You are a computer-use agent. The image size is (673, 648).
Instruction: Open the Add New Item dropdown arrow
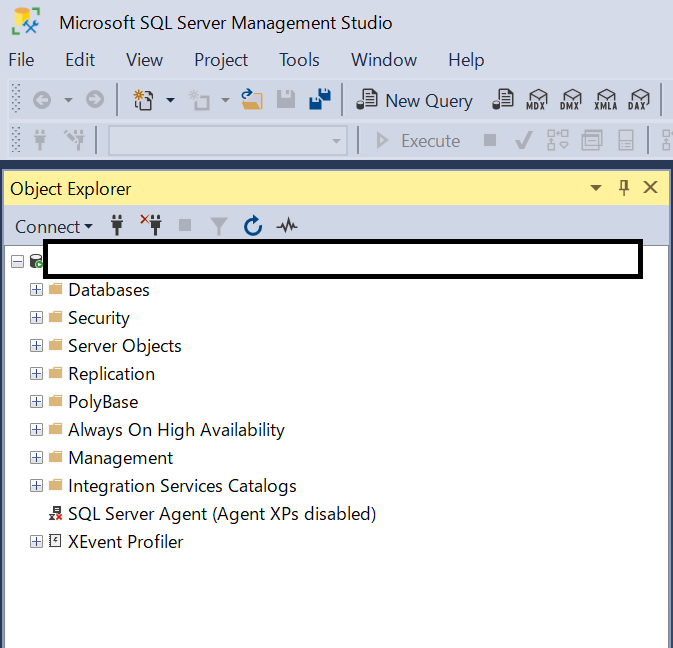coord(225,100)
